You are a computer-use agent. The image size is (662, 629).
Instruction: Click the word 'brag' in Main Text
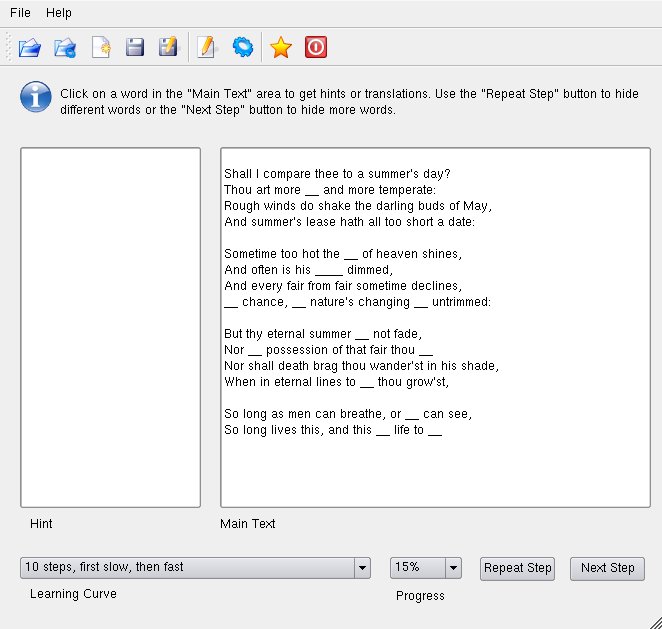(x=325, y=366)
